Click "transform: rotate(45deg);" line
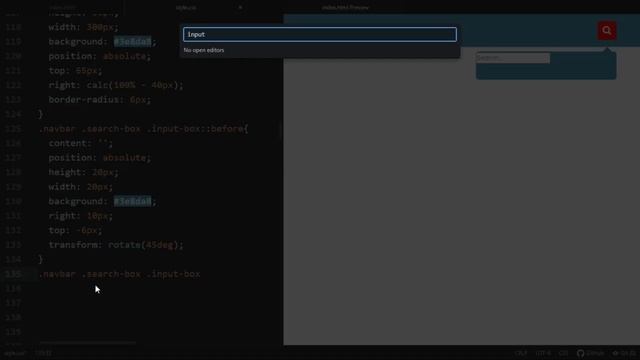 [116, 245]
